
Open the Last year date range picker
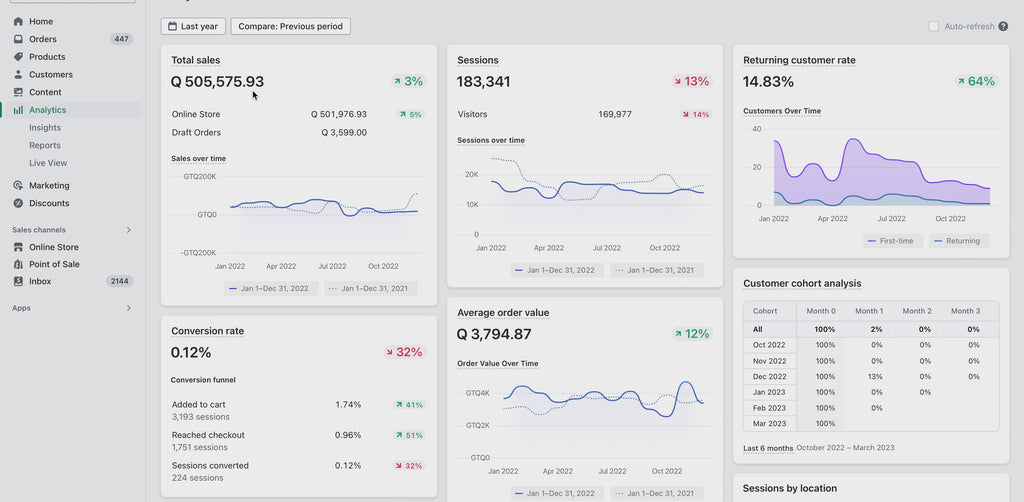tap(193, 26)
